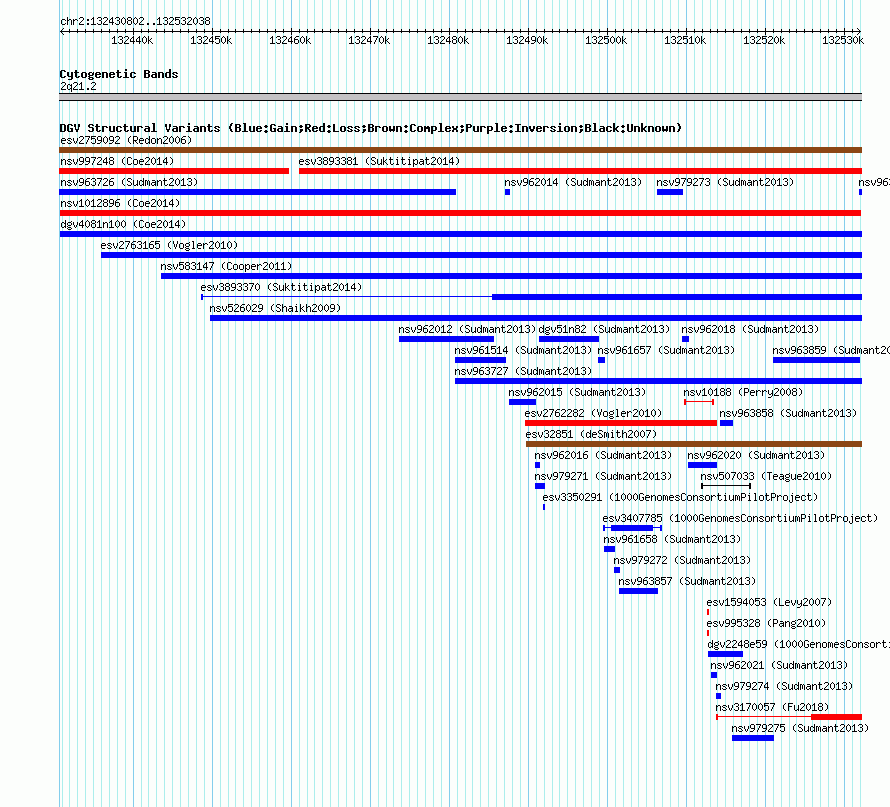This screenshot has height=807, width=890.
Task: Click the red esv2762282 loss bar
Action: [x=621, y=423]
